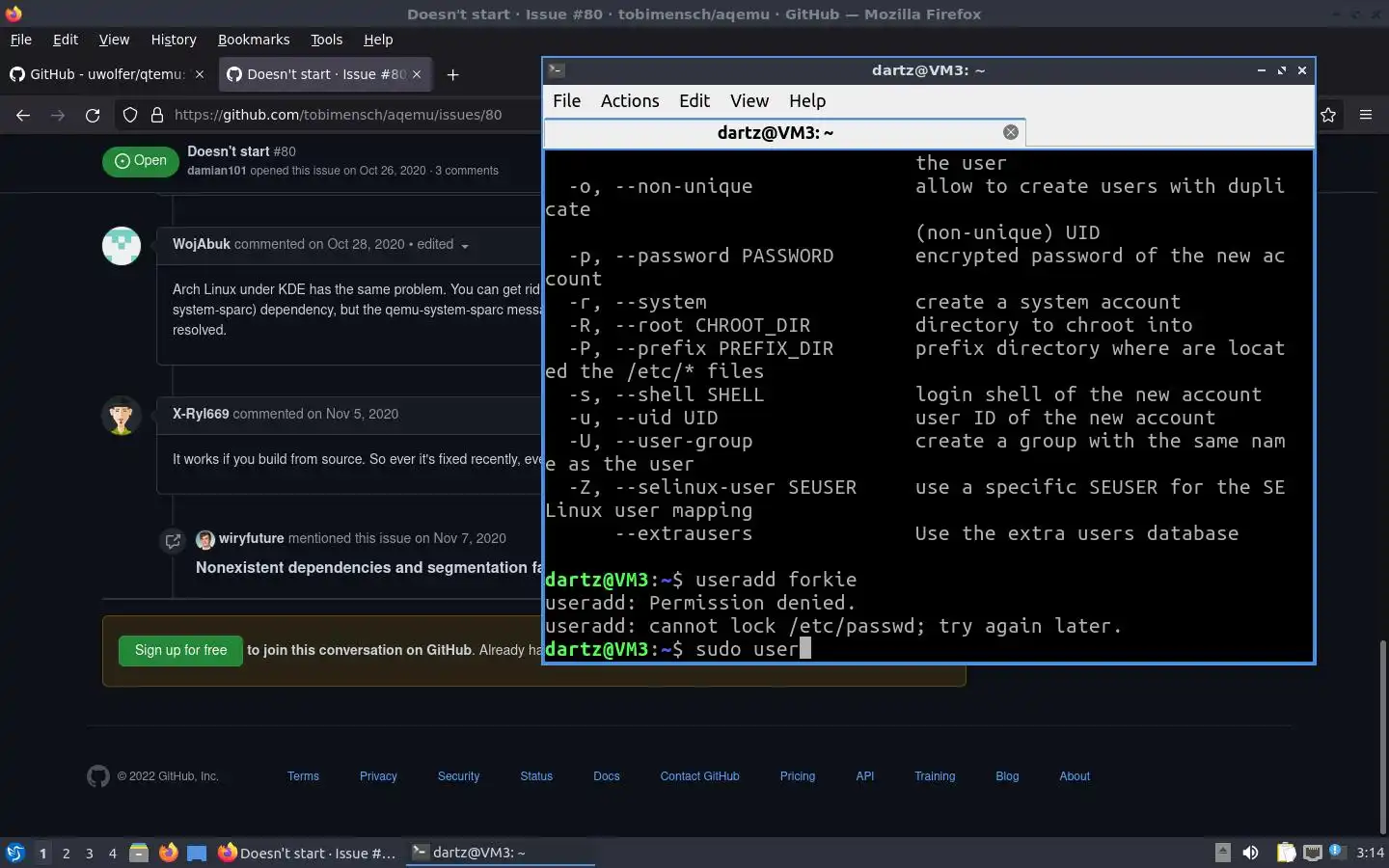Click the volume speaker tray icon
This screenshot has width=1389, height=868.
click(x=1250, y=853)
